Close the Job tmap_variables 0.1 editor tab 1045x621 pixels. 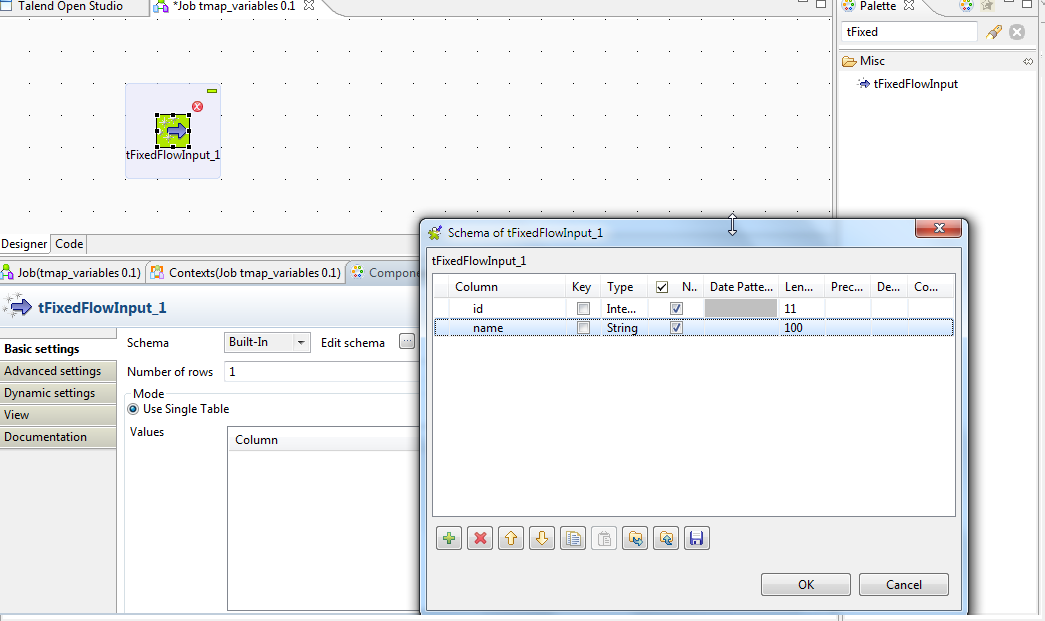click(309, 6)
